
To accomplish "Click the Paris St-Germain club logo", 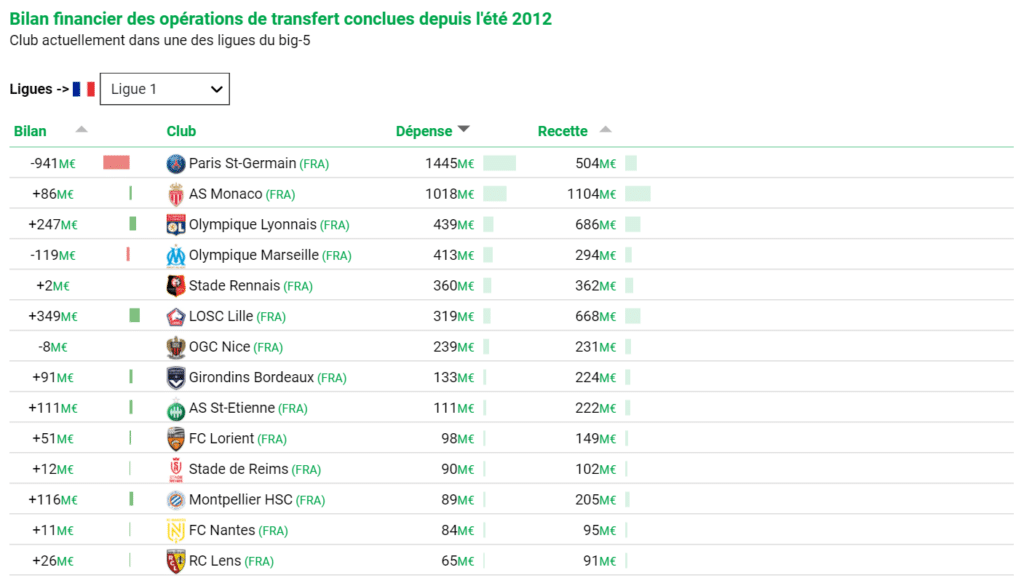I will click(176, 163).
